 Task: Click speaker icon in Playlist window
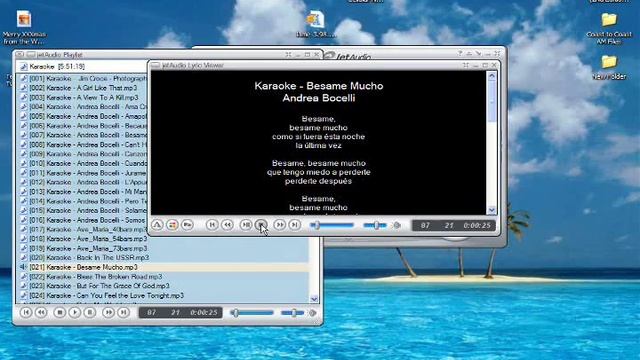(313, 313)
